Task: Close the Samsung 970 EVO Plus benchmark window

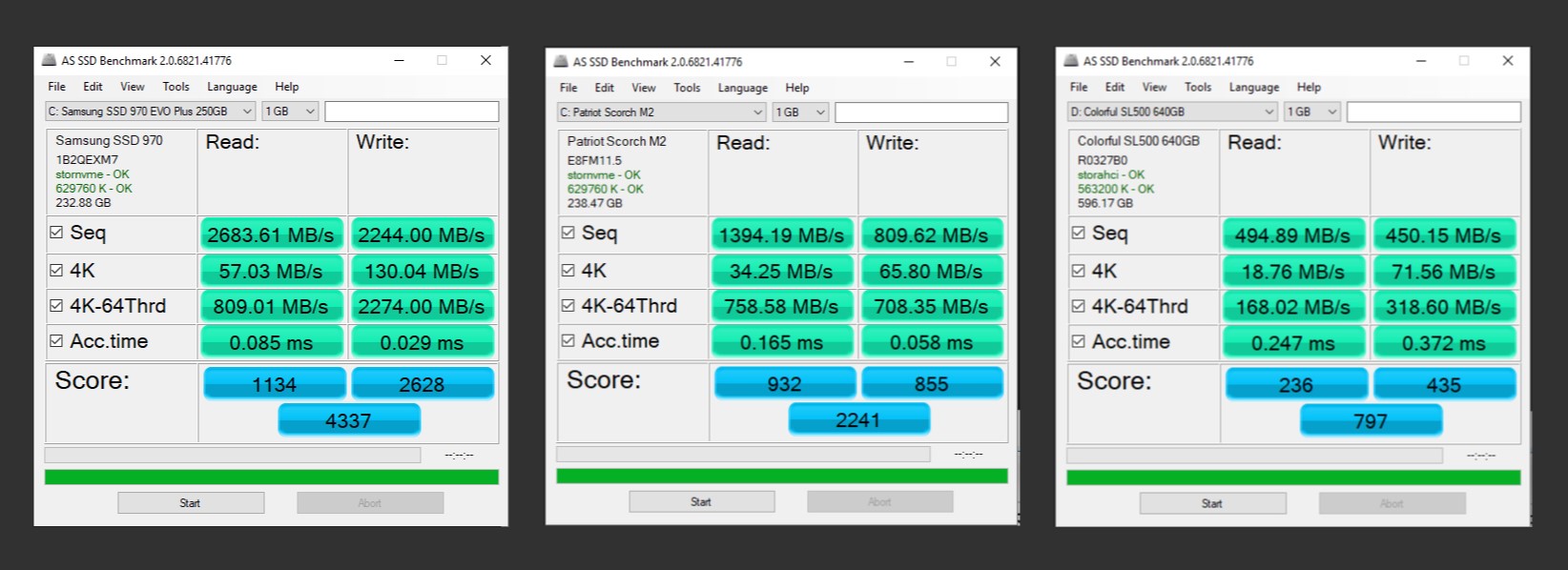Action: click(485, 60)
